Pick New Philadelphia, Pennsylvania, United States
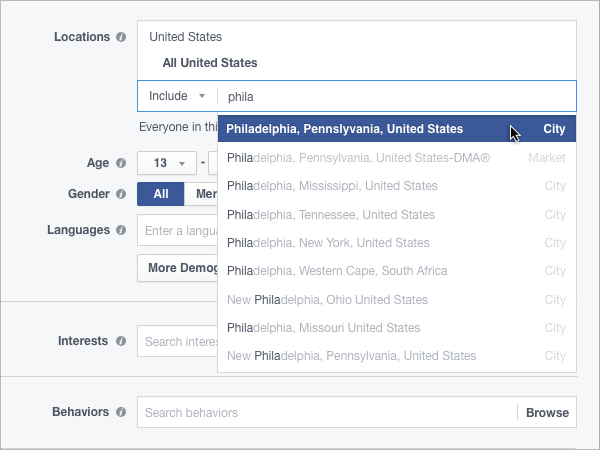The image size is (600, 450). pos(397,356)
